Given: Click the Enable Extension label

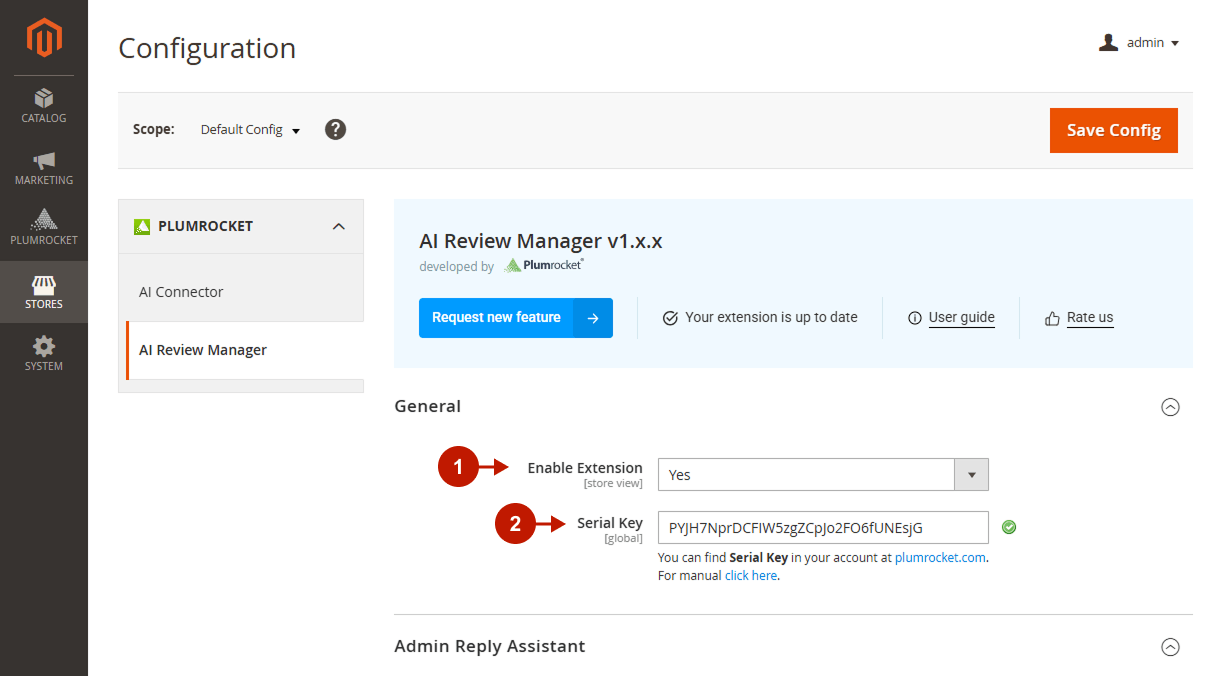Looking at the screenshot, I should click(585, 468).
